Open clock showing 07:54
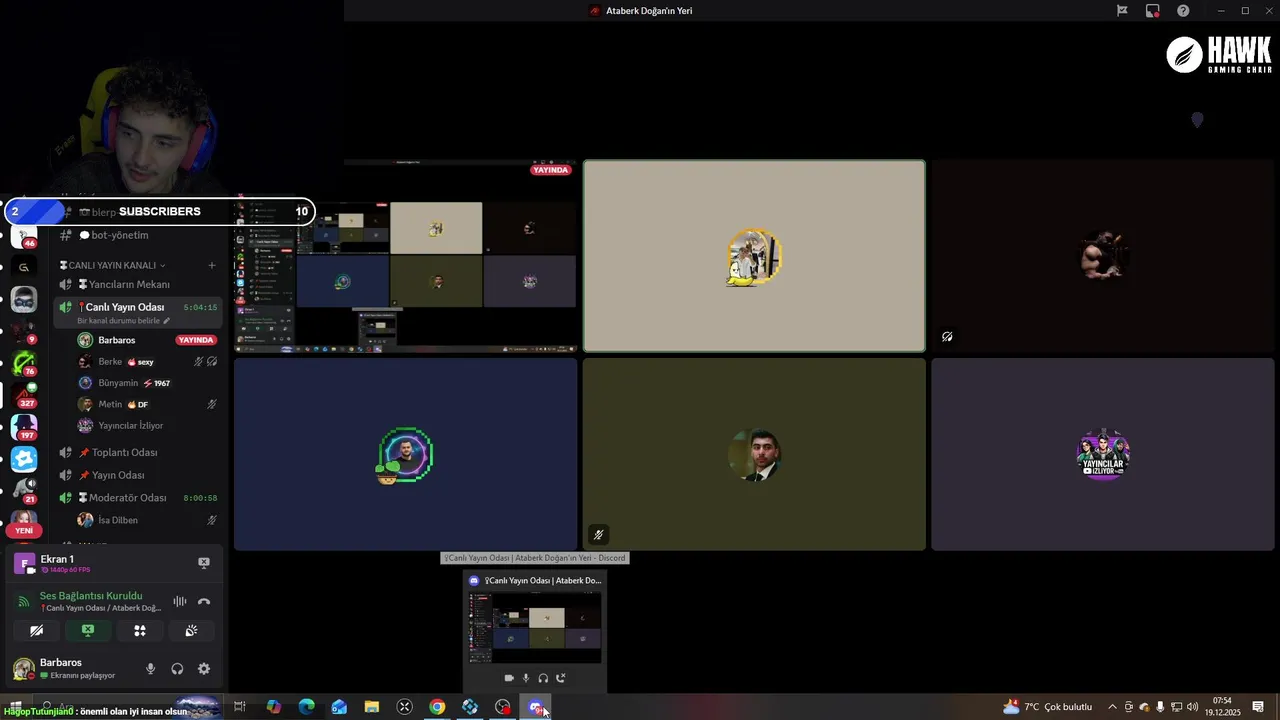The width and height of the screenshot is (1280, 720). (x=1222, y=706)
